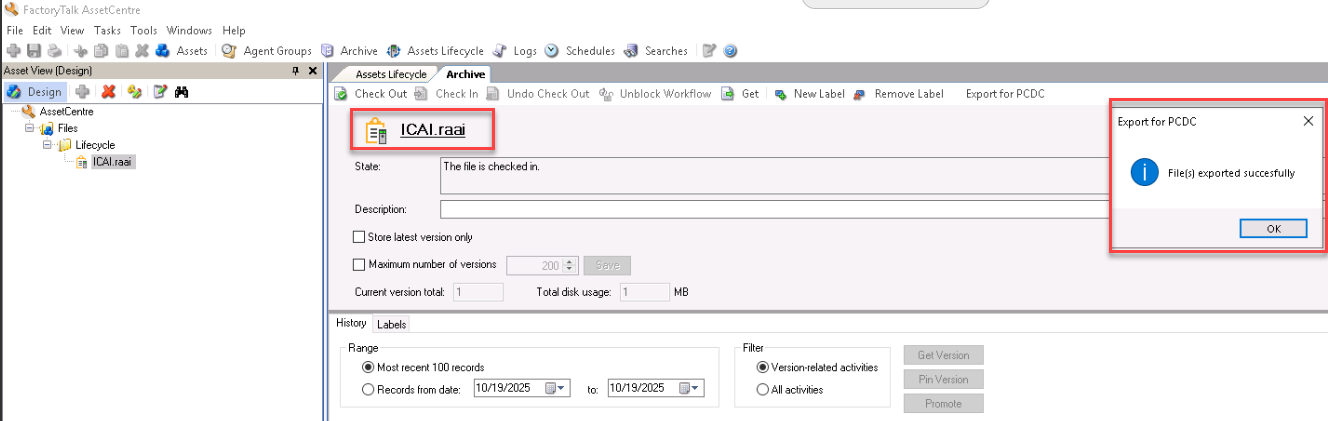Click Undo Check Out in Archive toolbar
The height and width of the screenshot is (421, 1328).
click(x=538, y=94)
